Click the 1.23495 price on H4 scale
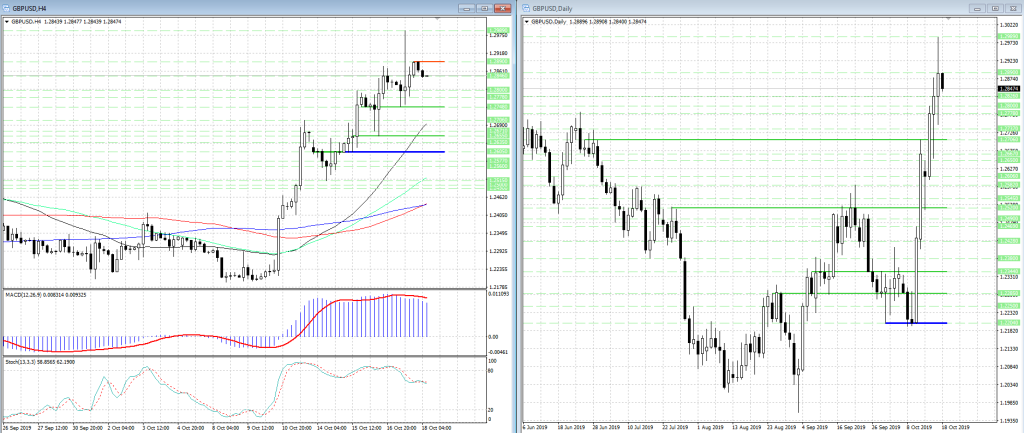Screen dimensions: 1024x433 (x=498, y=233)
